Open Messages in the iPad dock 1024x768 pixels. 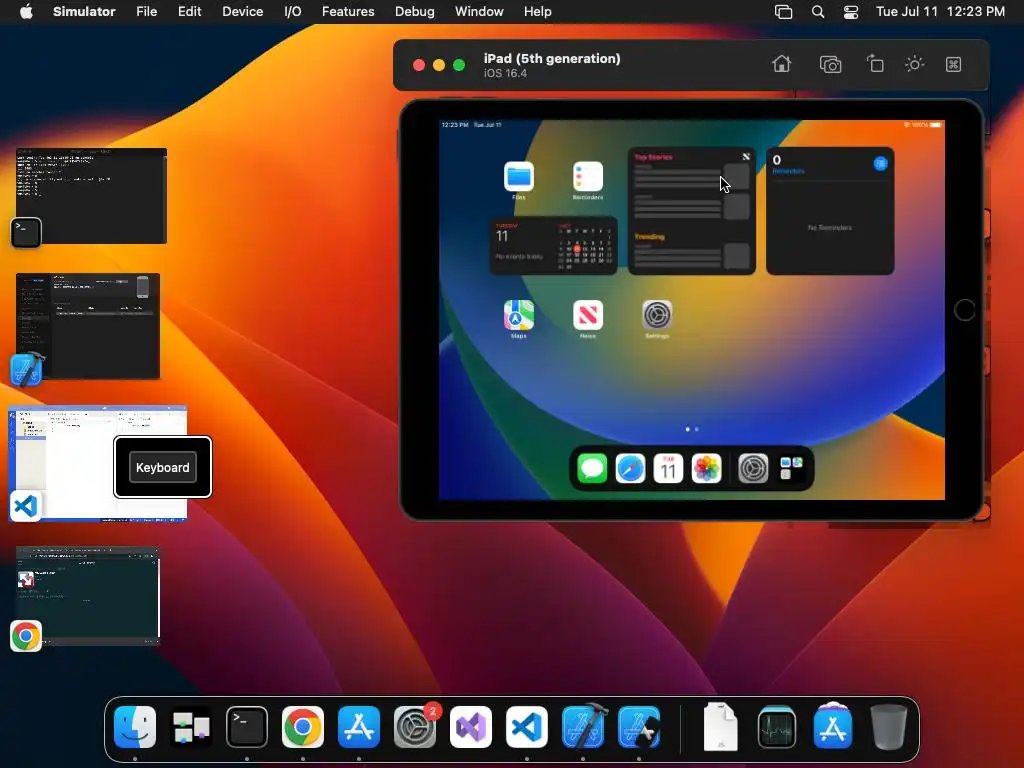(x=592, y=468)
